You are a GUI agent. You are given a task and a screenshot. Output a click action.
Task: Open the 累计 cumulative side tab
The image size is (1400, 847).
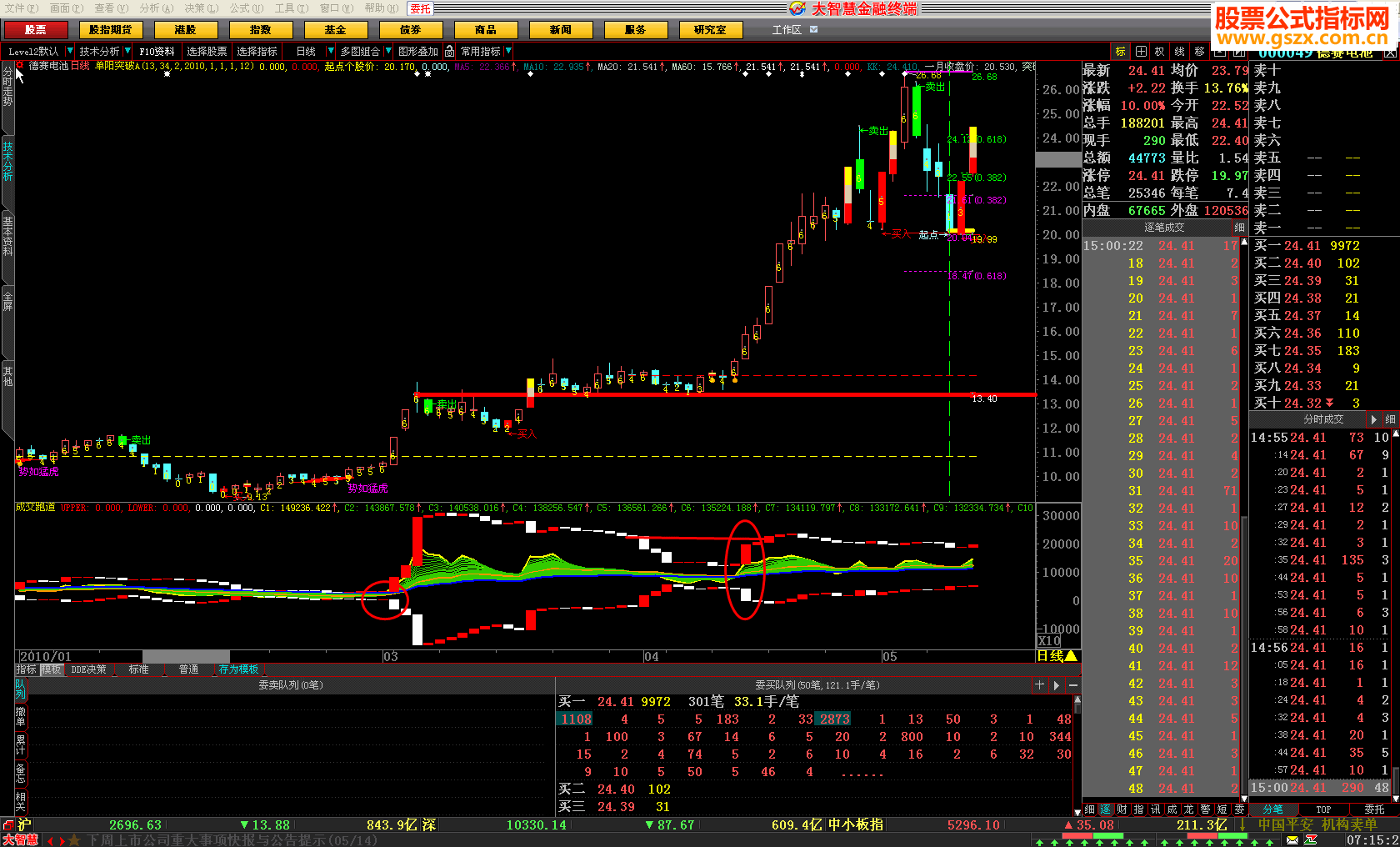click(21, 744)
